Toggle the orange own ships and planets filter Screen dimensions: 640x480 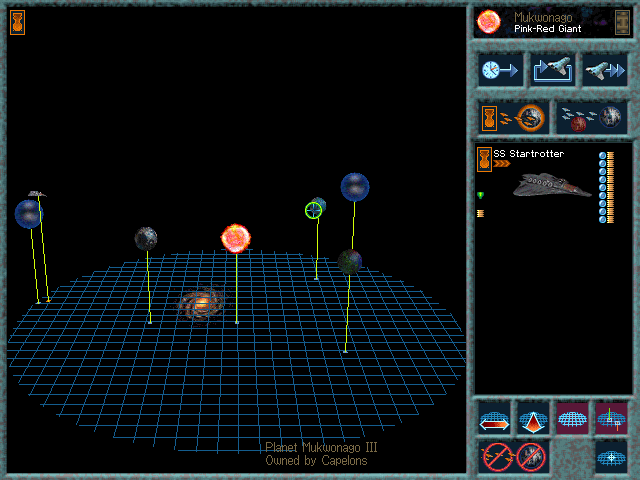coord(513,118)
